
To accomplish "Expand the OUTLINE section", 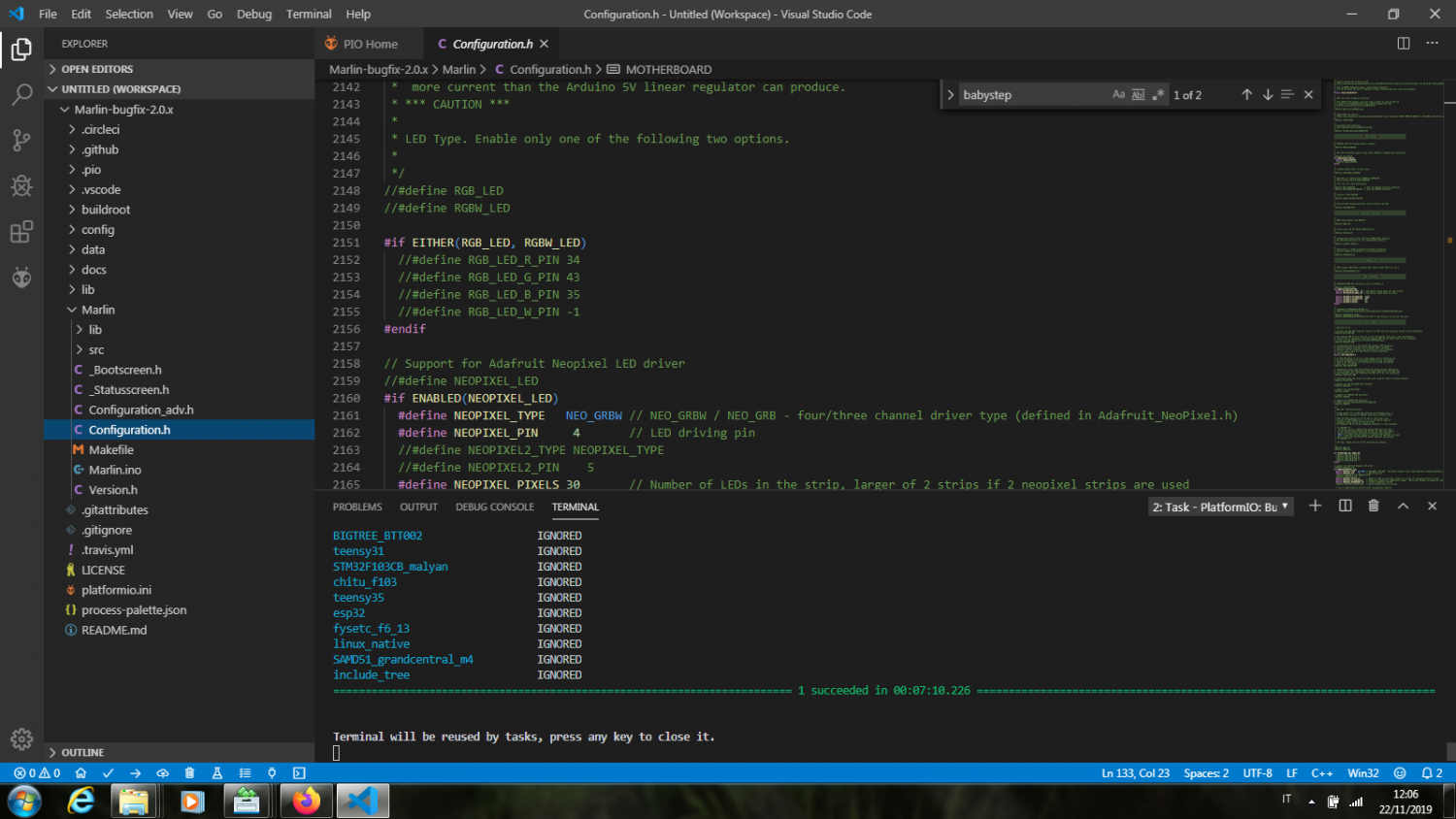I will point(83,752).
